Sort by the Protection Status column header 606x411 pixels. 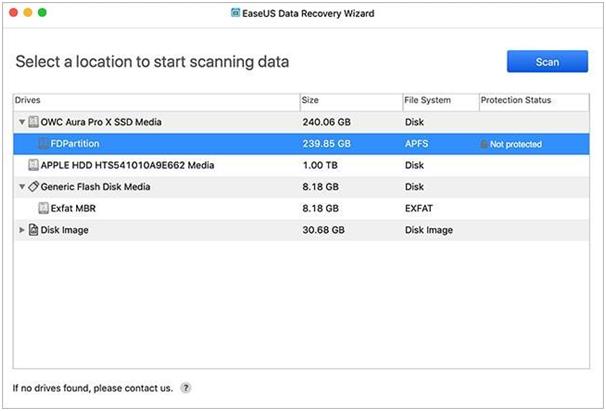click(534, 101)
